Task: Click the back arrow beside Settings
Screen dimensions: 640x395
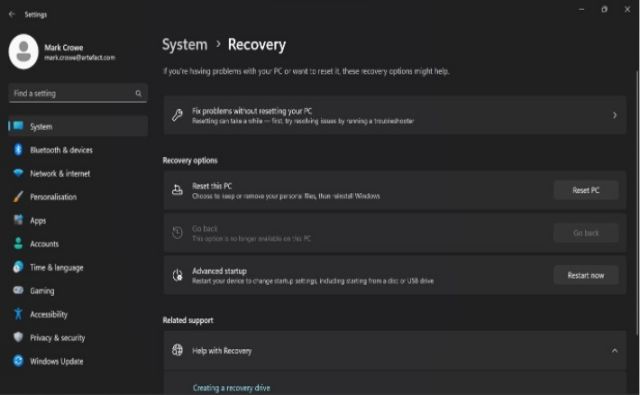Action: tap(11, 14)
